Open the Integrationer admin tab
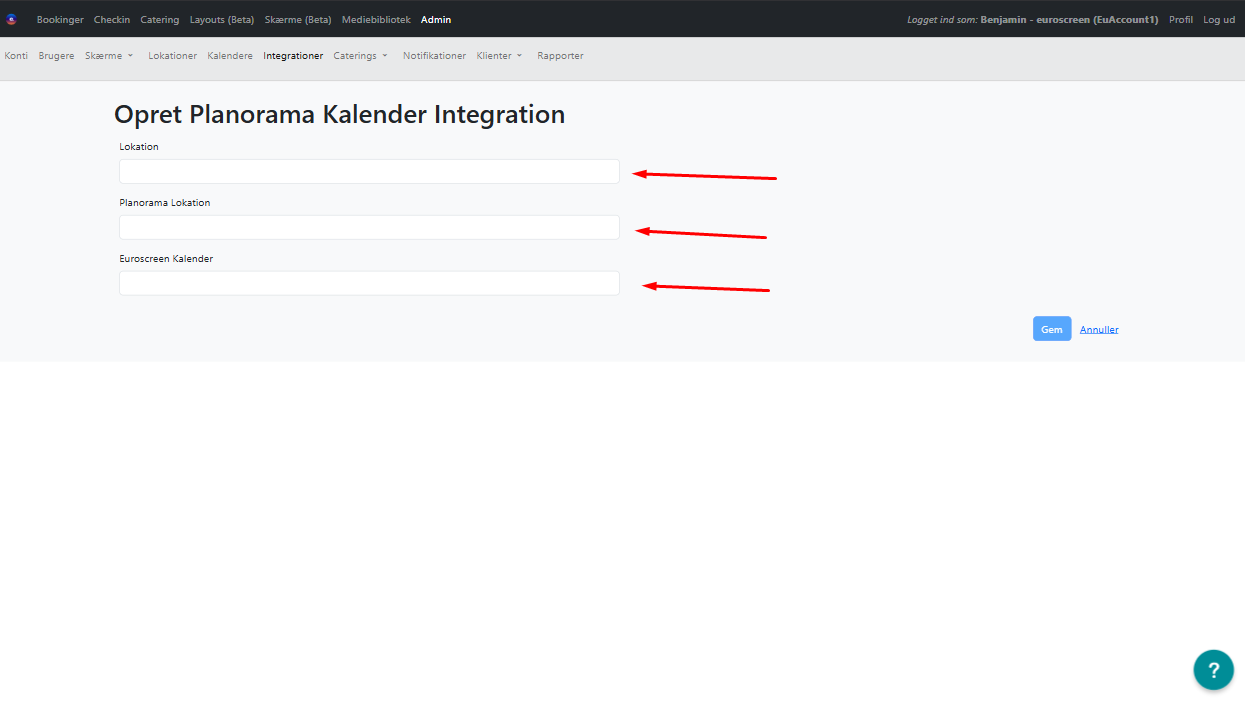The image size is (1245, 702). [293, 56]
